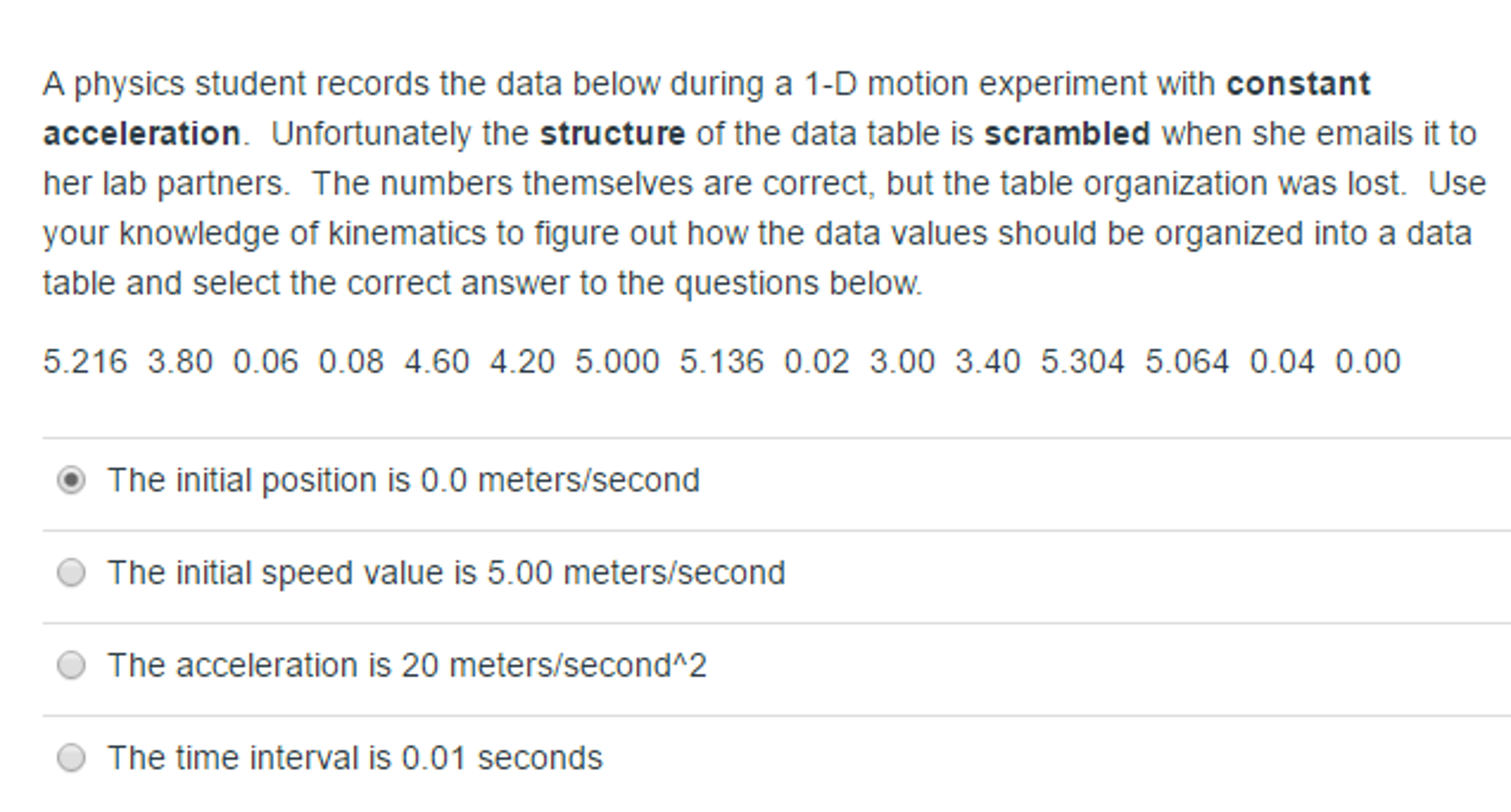This screenshot has width=1511, height=812.
Task: Click the data value 5.216 in the number row
Action: [x=84, y=360]
